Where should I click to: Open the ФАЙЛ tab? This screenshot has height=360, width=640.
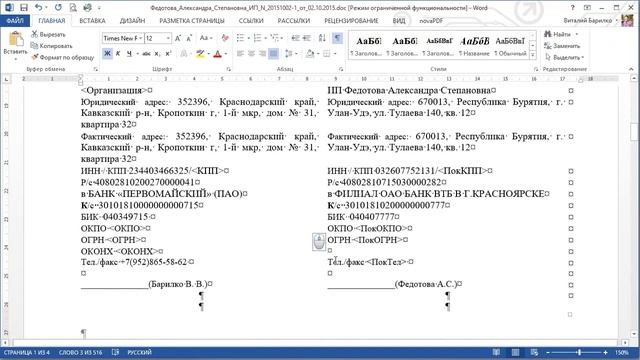pyautogui.click(x=15, y=20)
